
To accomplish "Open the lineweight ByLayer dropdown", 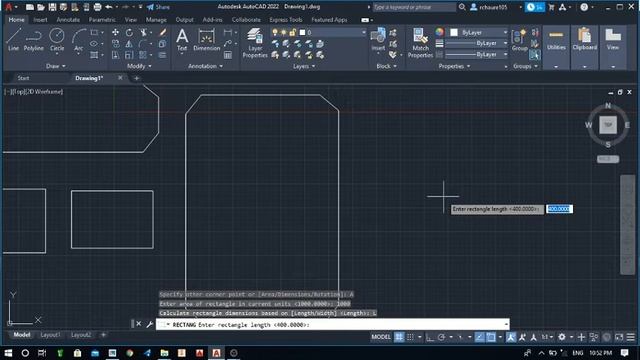I will pos(476,43).
